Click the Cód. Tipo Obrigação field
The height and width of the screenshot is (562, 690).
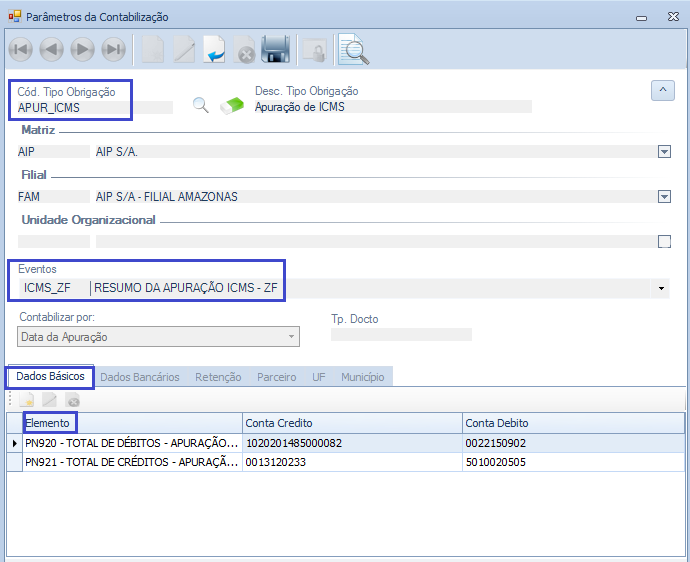point(95,107)
